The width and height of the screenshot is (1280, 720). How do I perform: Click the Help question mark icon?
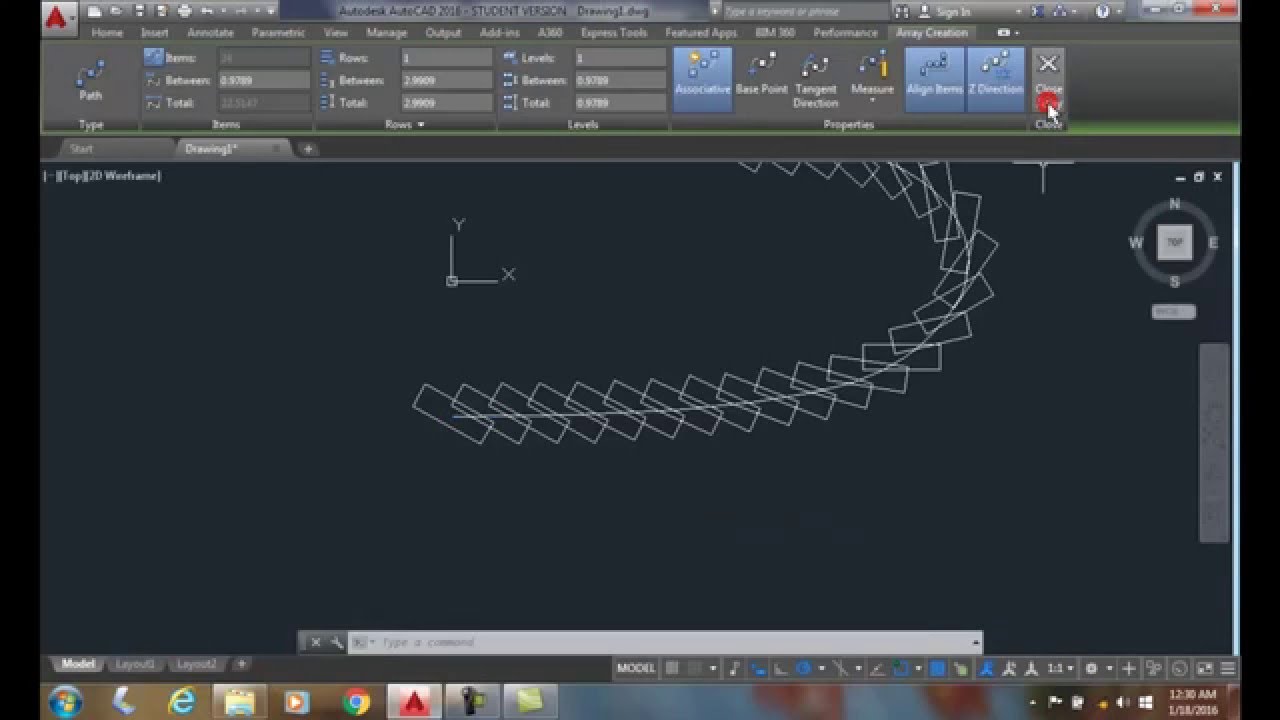(x=1102, y=12)
